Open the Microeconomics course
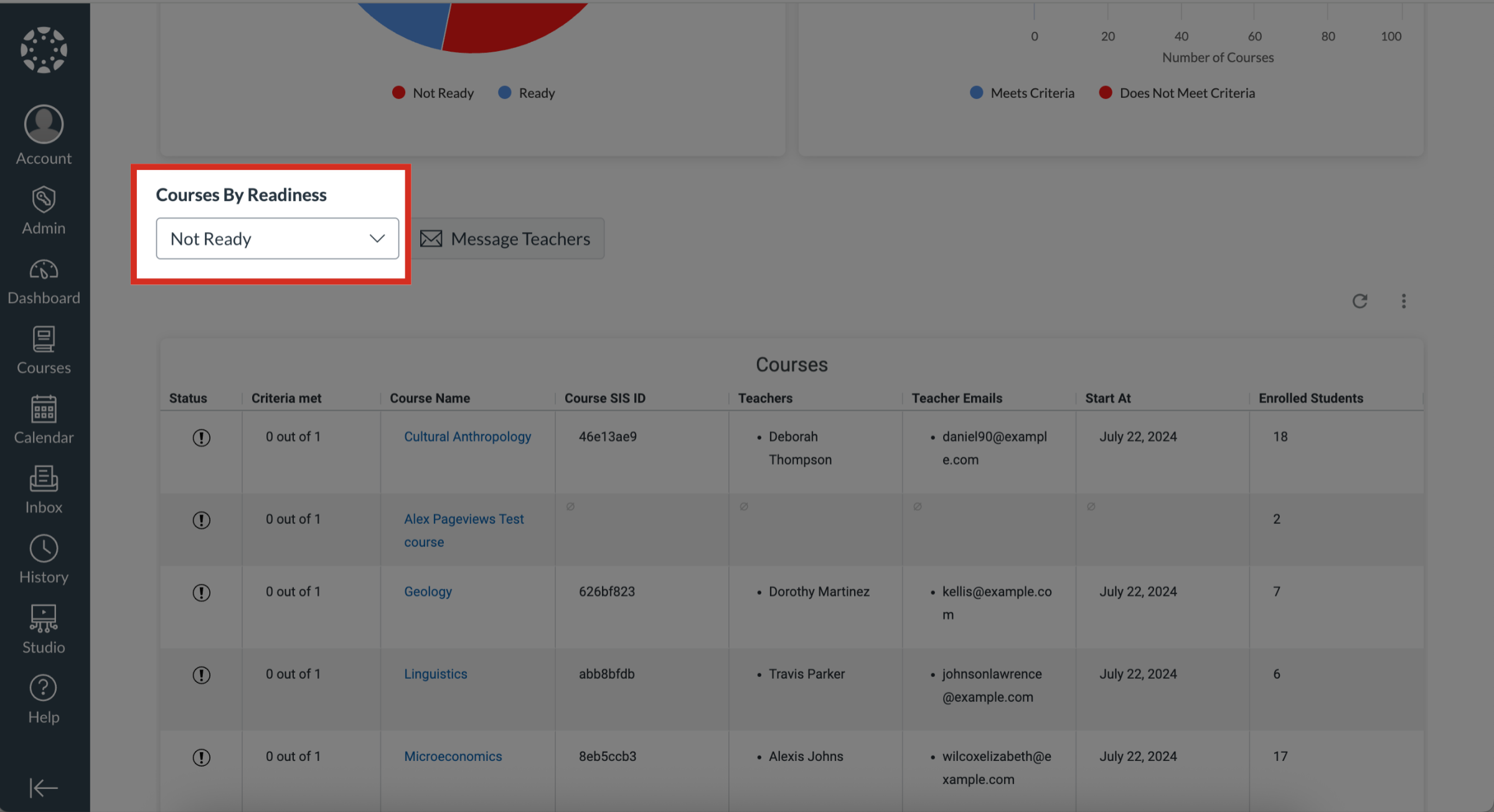 (453, 756)
